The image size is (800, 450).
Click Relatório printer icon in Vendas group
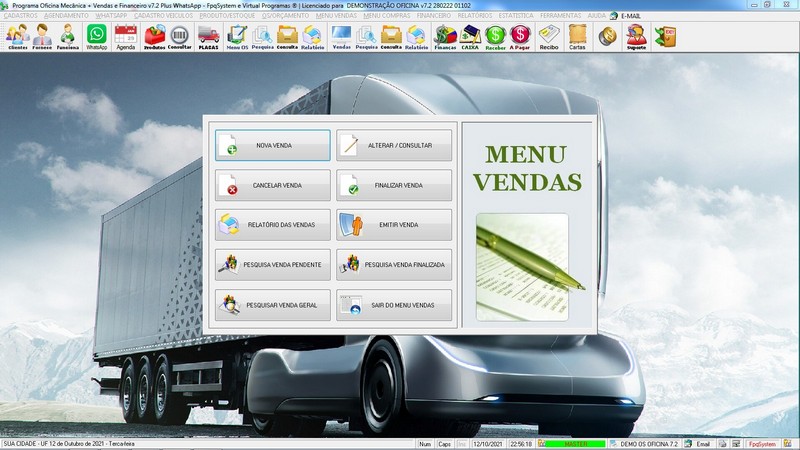pyautogui.click(x=416, y=37)
